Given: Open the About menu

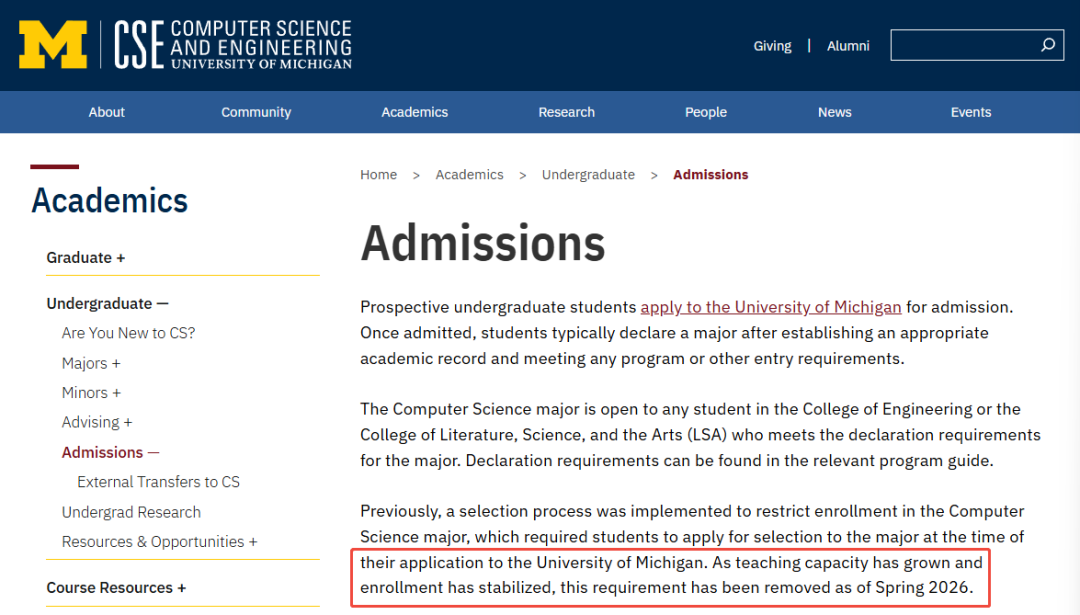Looking at the screenshot, I should click(106, 112).
